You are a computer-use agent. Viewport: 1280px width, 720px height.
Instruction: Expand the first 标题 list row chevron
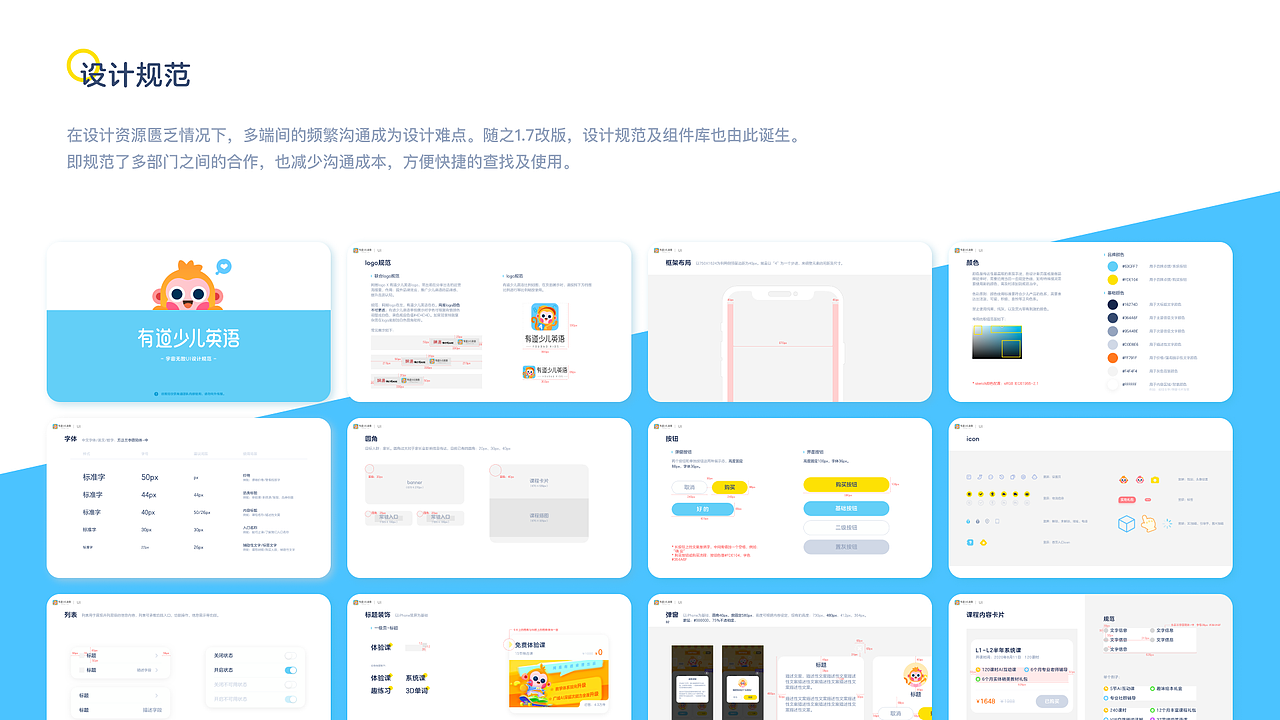click(x=156, y=656)
